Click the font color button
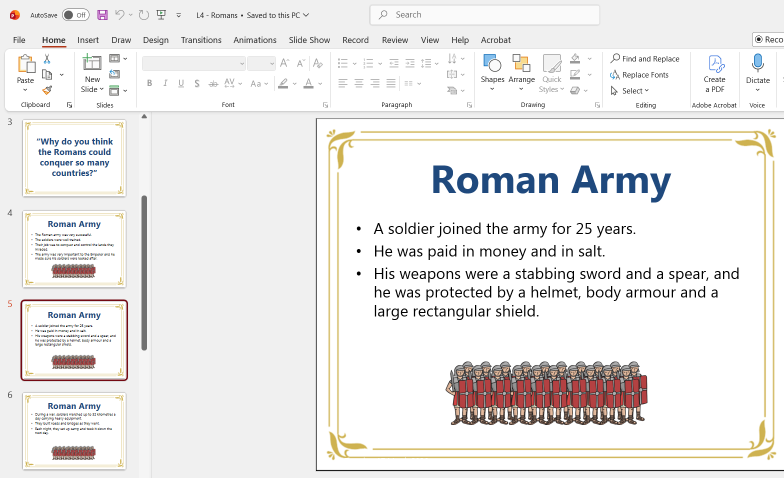The image size is (784, 478). [308, 84]
